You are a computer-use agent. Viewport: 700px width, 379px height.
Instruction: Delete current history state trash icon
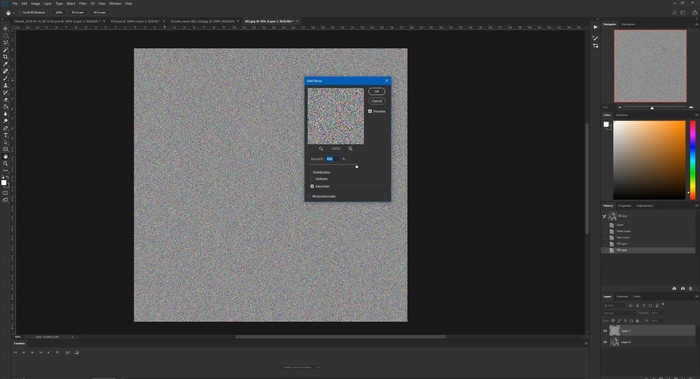tap(691, 289)
